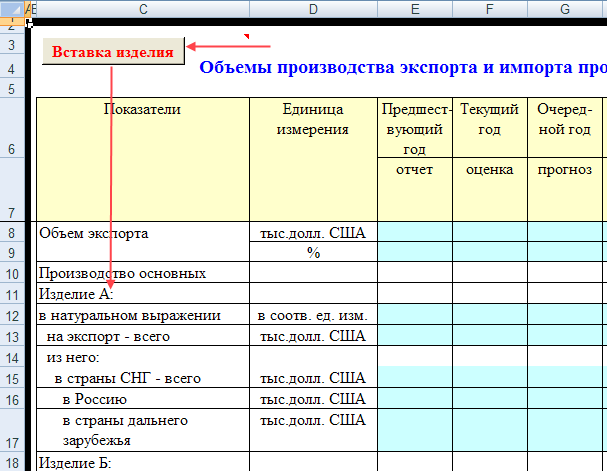This screenshot has height=471, width=607.
Task: Click the 'Изделие Б:' cell
Action: pos(143,462)
